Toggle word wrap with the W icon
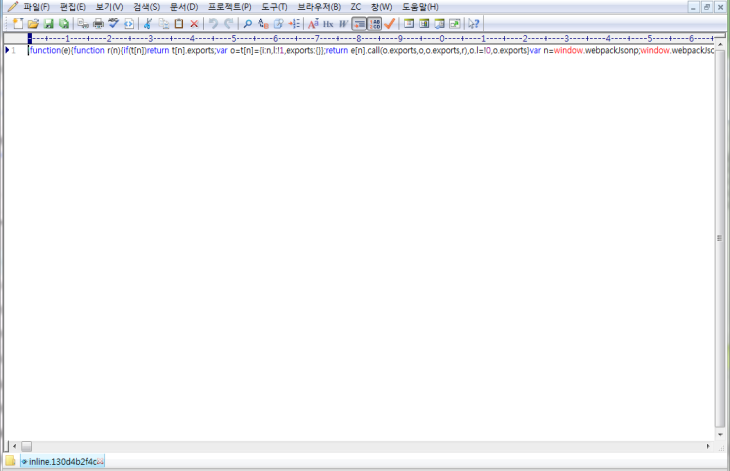 [x=344, y=23]
